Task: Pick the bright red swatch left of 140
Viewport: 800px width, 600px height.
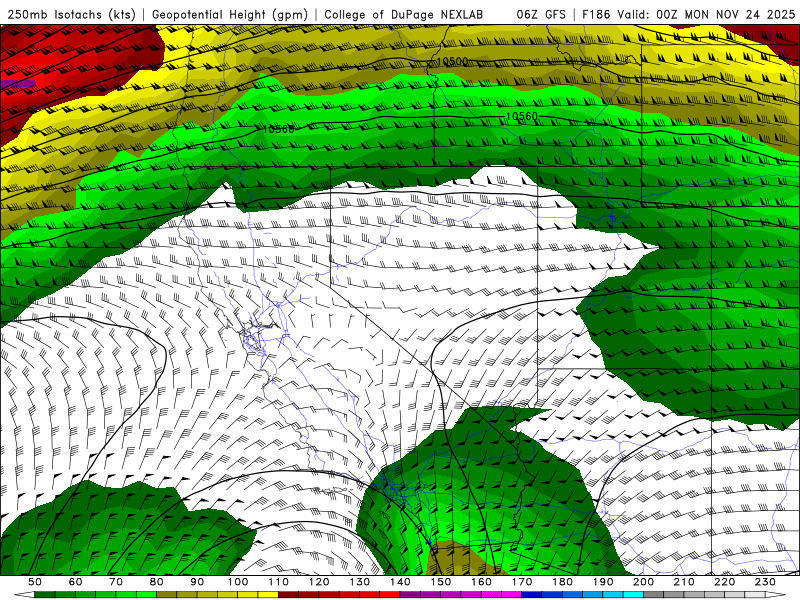Action: 390,595
